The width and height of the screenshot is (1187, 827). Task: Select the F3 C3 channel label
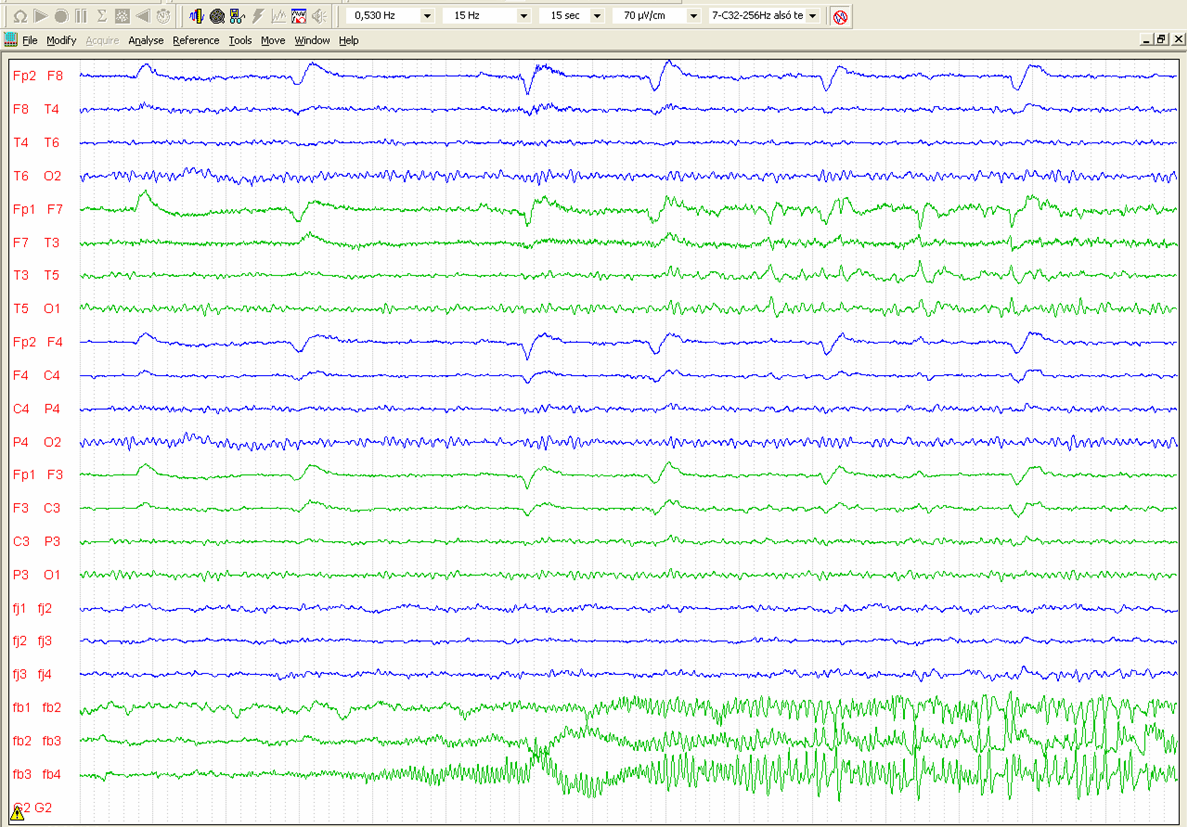pos(36,508)
